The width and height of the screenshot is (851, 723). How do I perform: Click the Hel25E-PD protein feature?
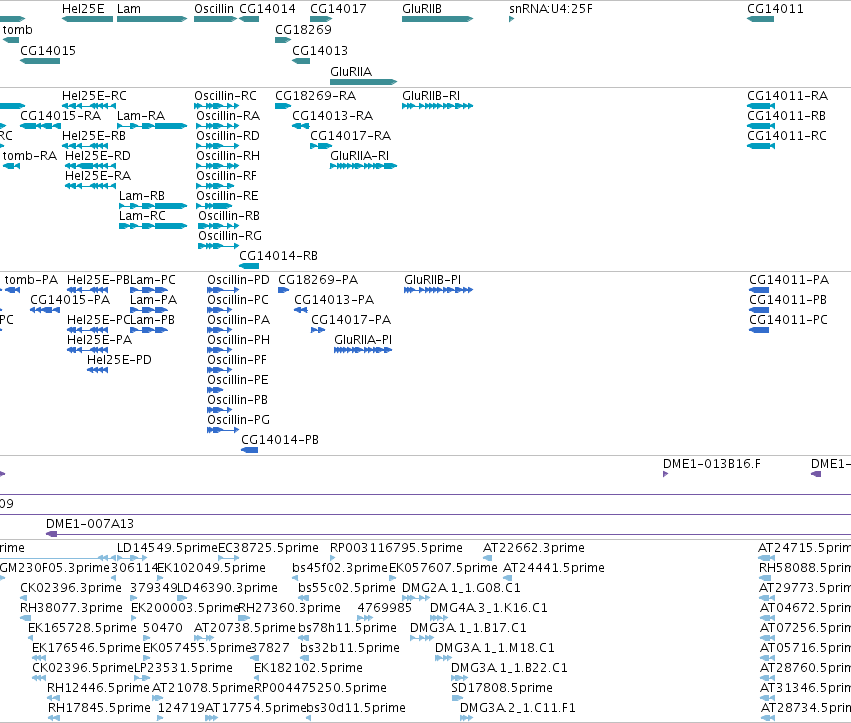tap(119, 360)
